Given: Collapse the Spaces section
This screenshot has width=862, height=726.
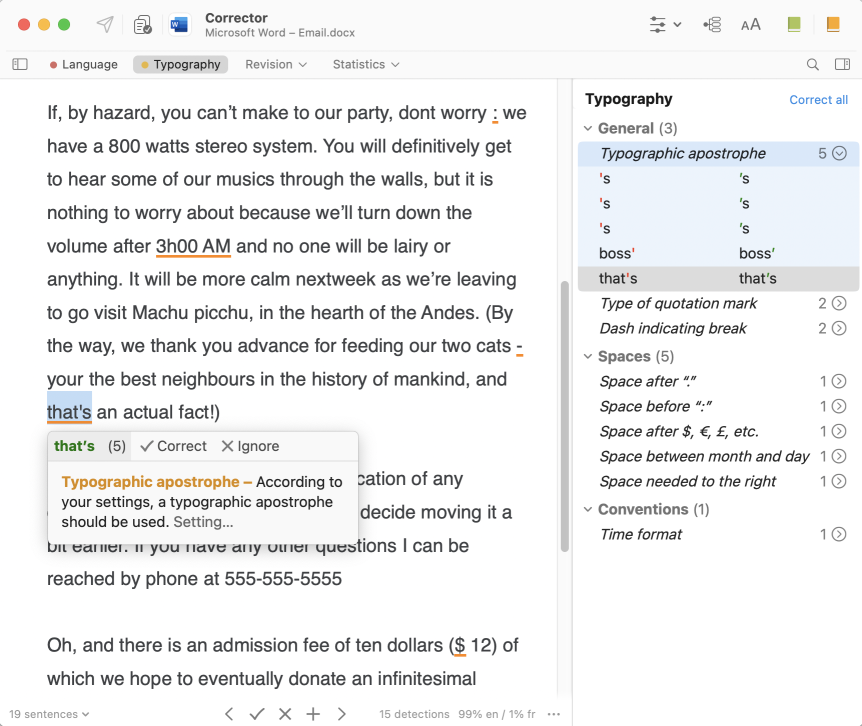Looking at the screenshot, I should tap(588, 357).
